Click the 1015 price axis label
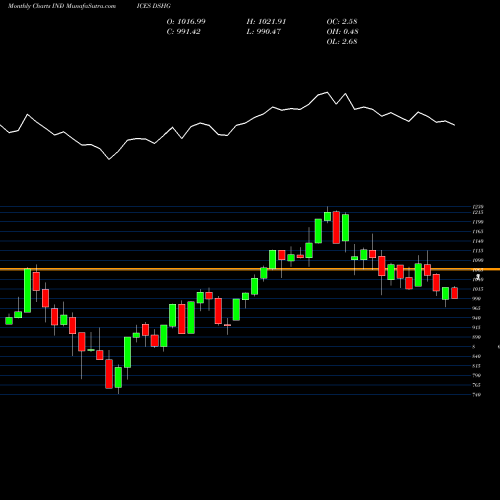500x500 pixels. tap(478, 289)
